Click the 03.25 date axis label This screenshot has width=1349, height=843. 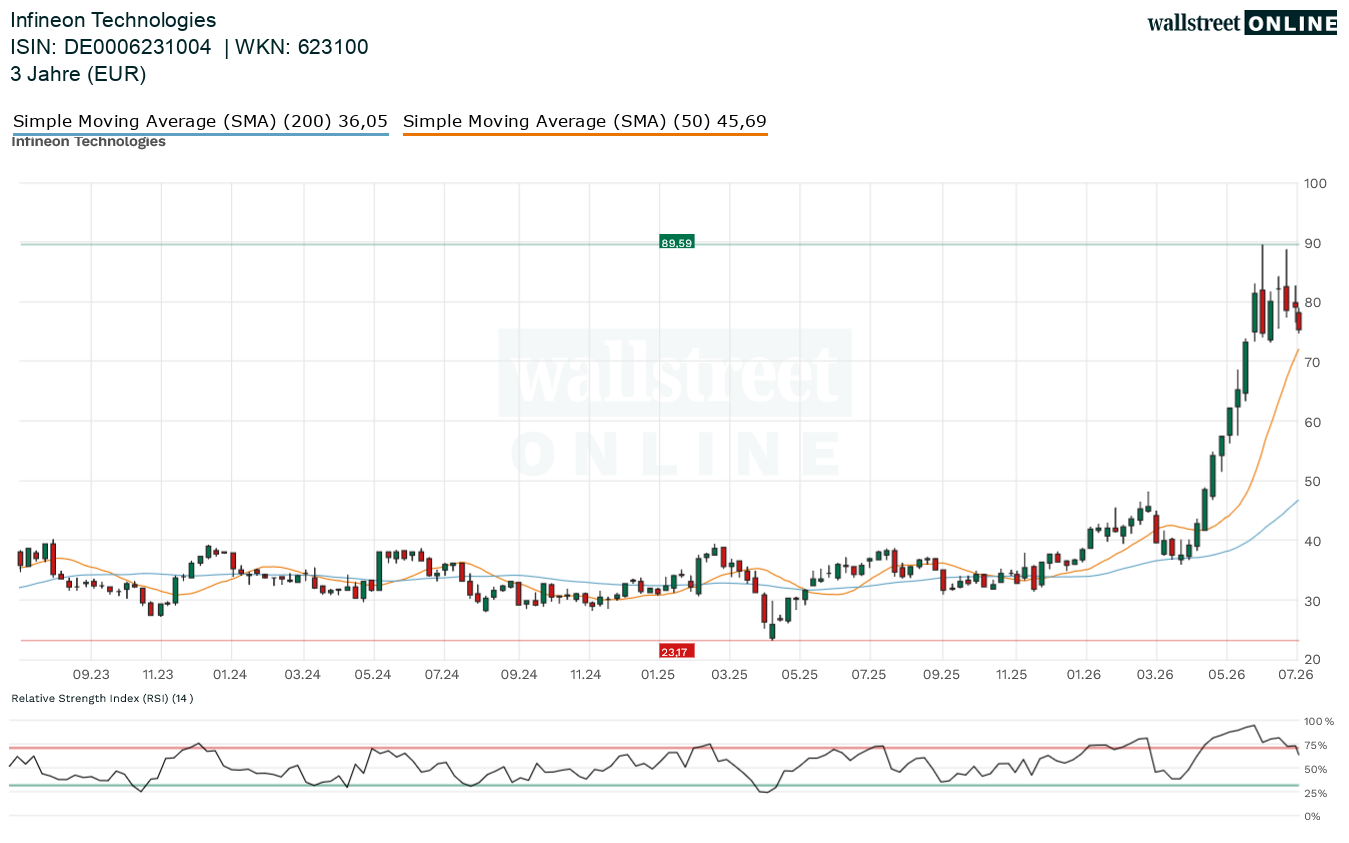click(x=729, y=675)
